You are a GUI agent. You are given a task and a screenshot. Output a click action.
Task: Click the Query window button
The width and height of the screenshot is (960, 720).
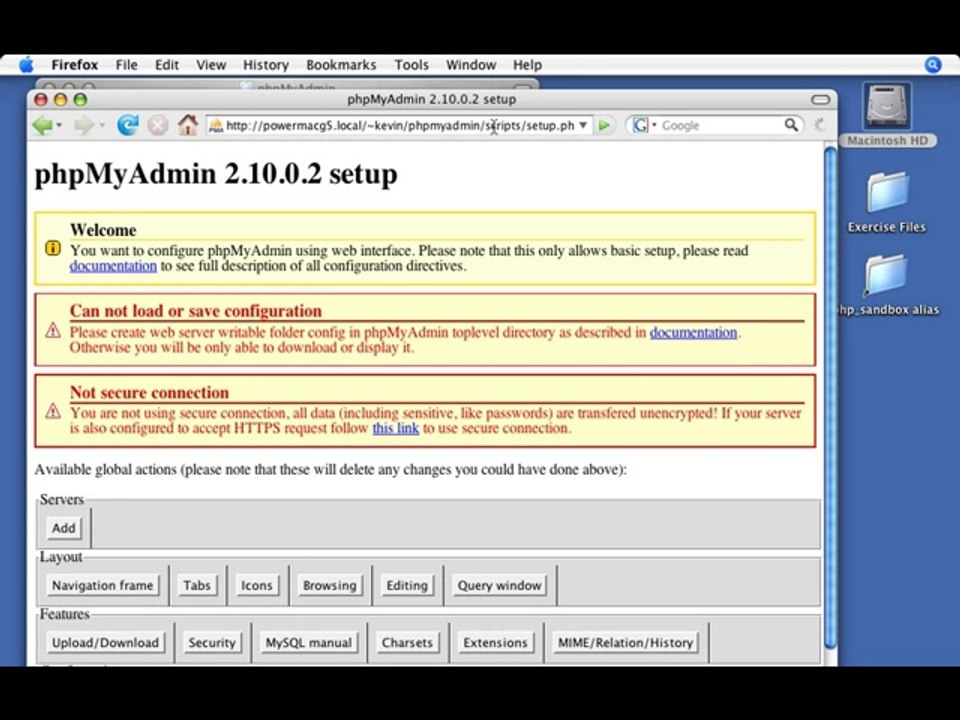pyautogui.click(x=500, y=585)
